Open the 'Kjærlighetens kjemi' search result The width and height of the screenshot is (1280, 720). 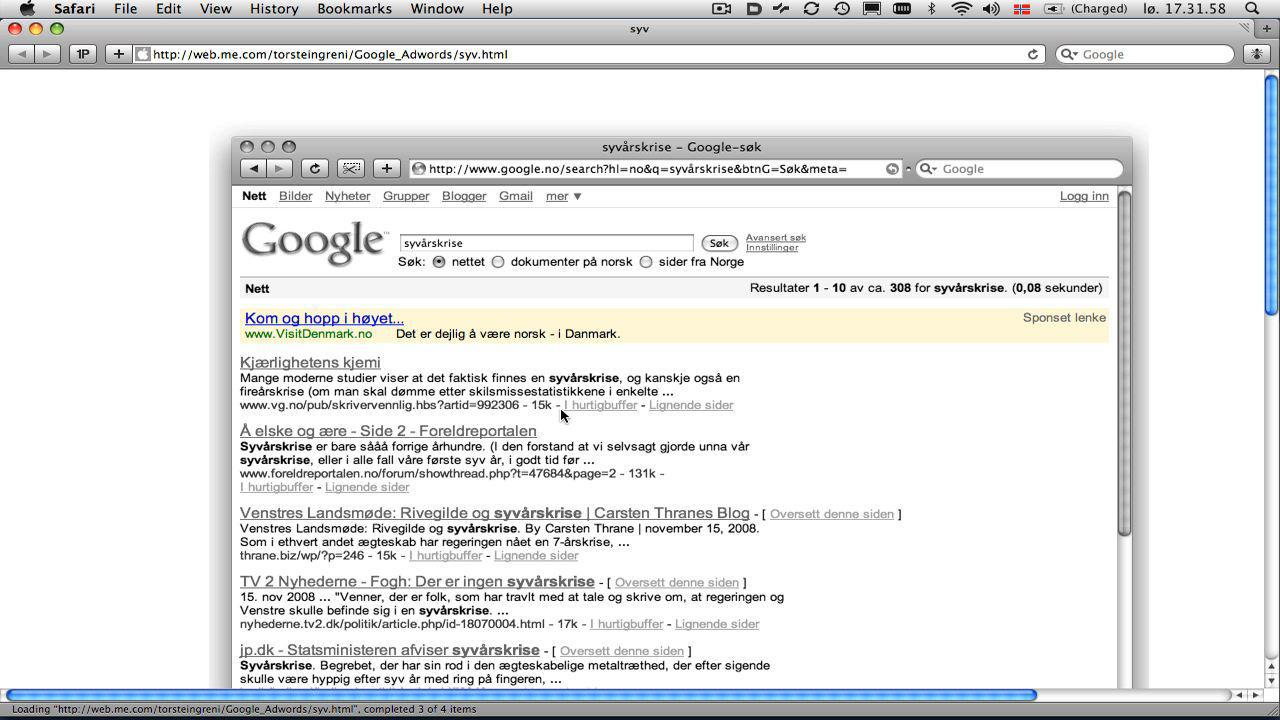[310, 362]
